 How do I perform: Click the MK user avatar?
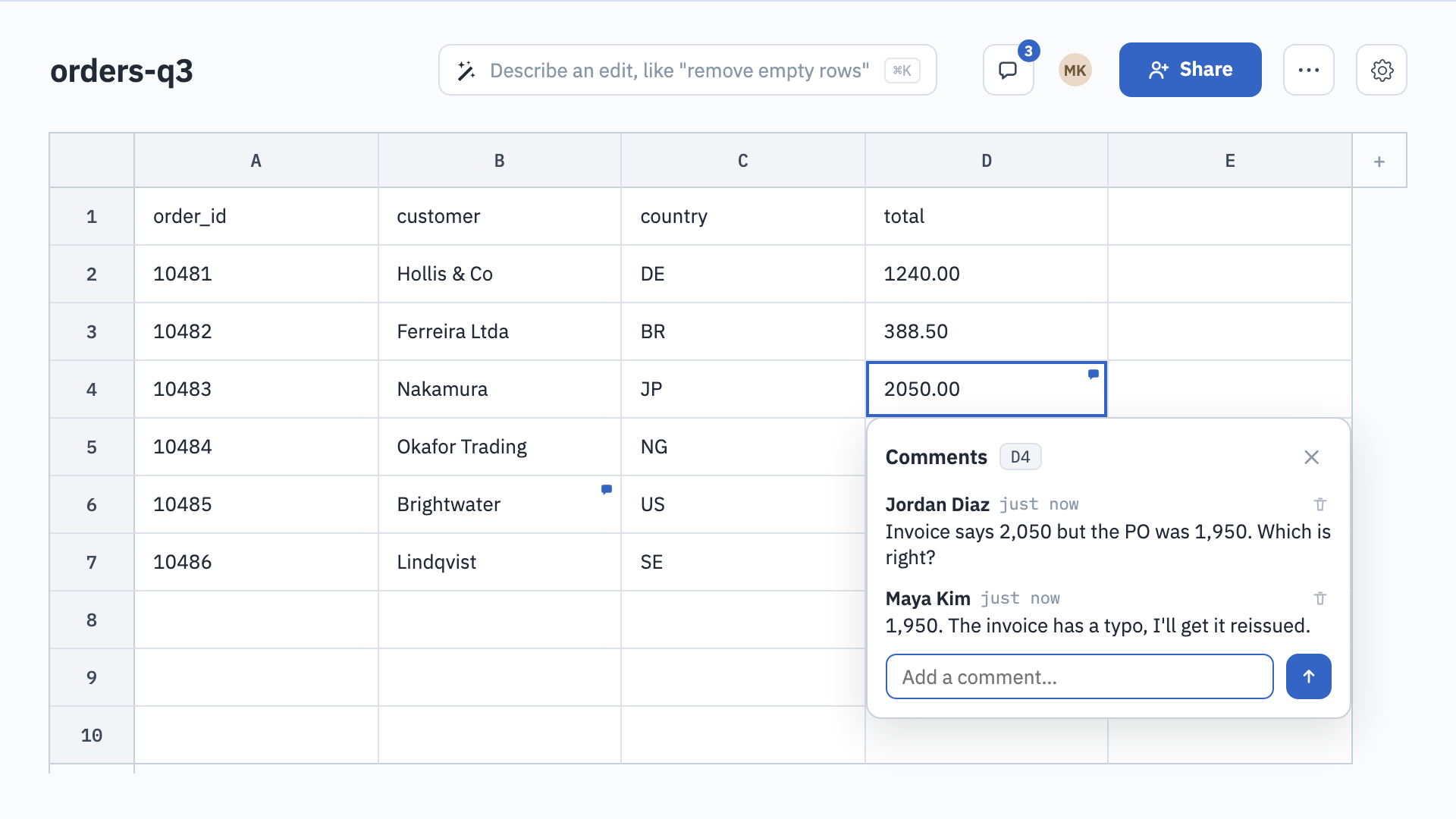[x=1075, y=70]
